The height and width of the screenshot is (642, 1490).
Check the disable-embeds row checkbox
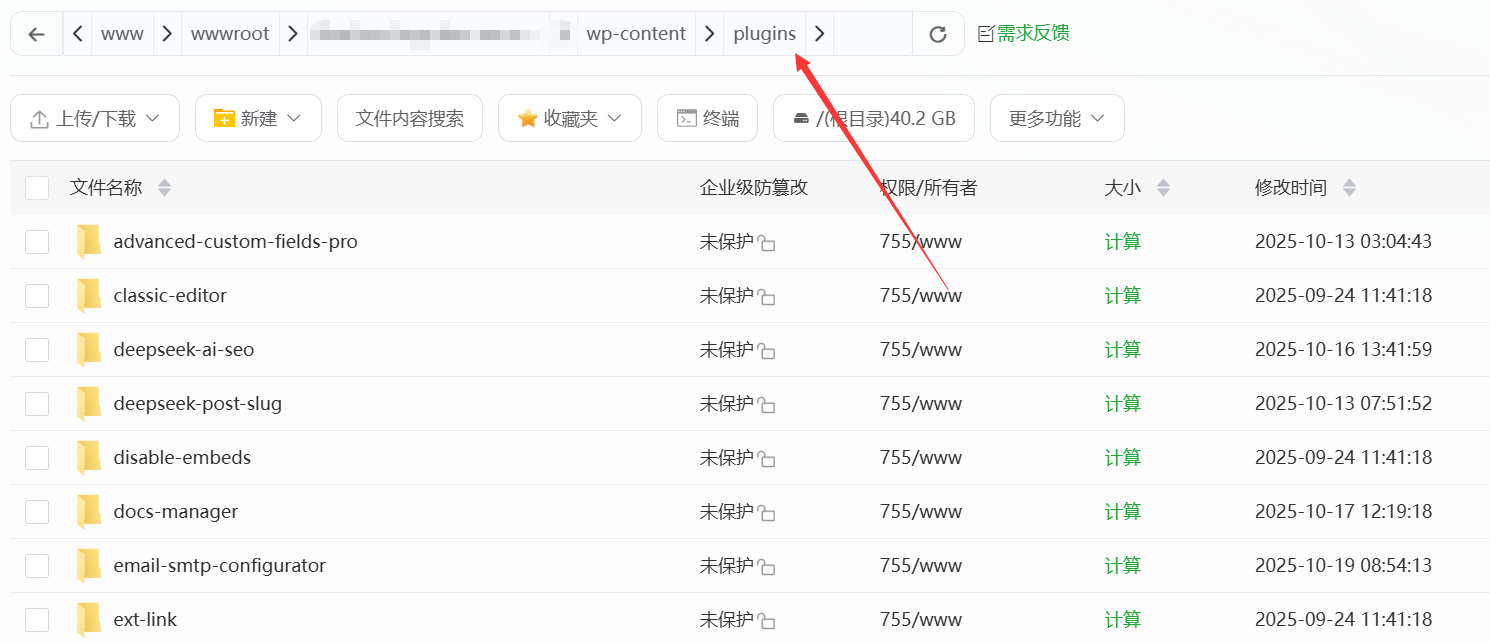(x=37, y=457)
